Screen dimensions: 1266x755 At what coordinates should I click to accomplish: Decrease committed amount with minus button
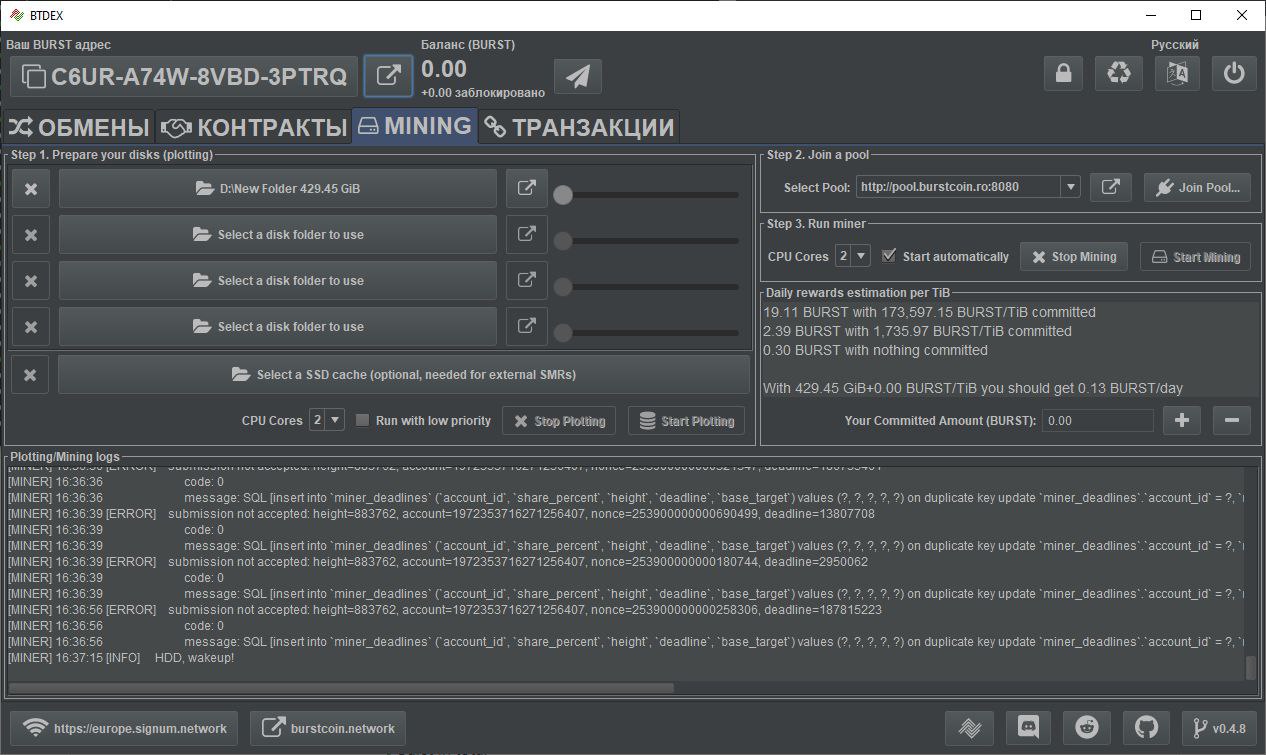tap(1231, 420)
